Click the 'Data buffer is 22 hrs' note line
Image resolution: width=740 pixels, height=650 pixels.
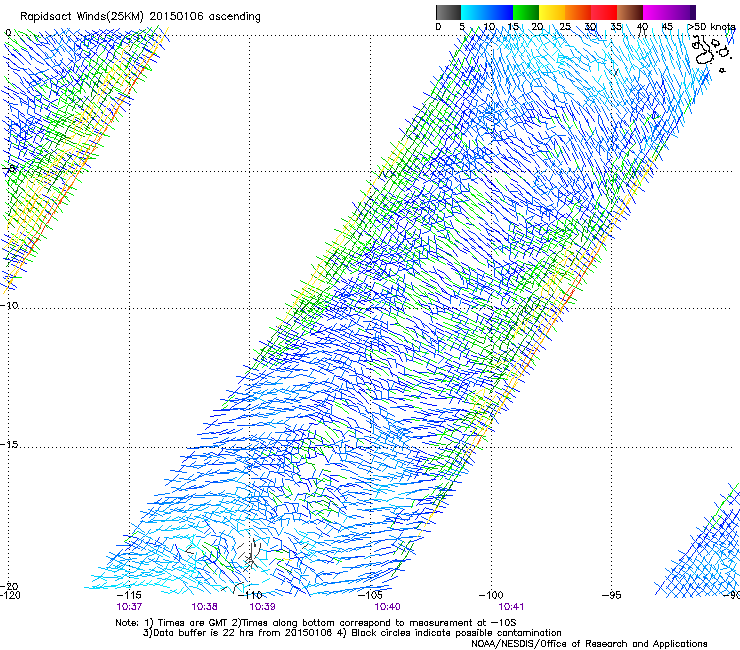[352, 633]
